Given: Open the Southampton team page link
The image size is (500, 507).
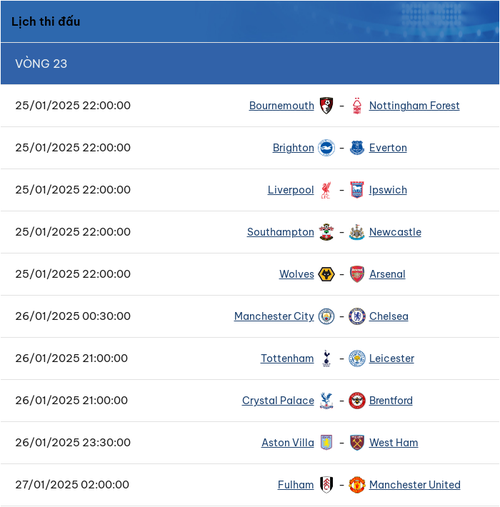Looking at the screenshot, I should point(280,232).
